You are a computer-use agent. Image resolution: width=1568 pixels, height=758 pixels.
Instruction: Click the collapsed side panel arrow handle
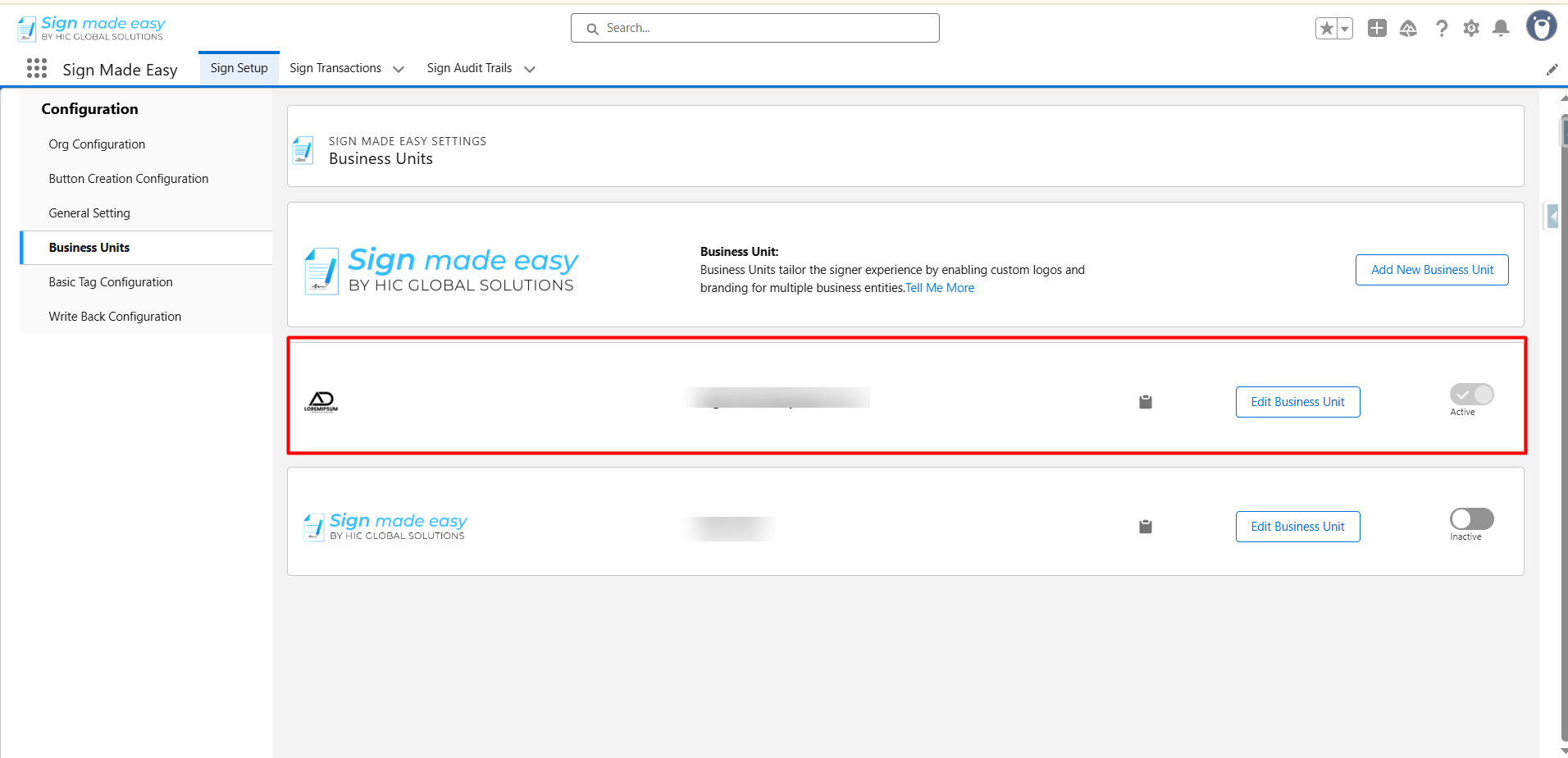[x=1552, y=216]
